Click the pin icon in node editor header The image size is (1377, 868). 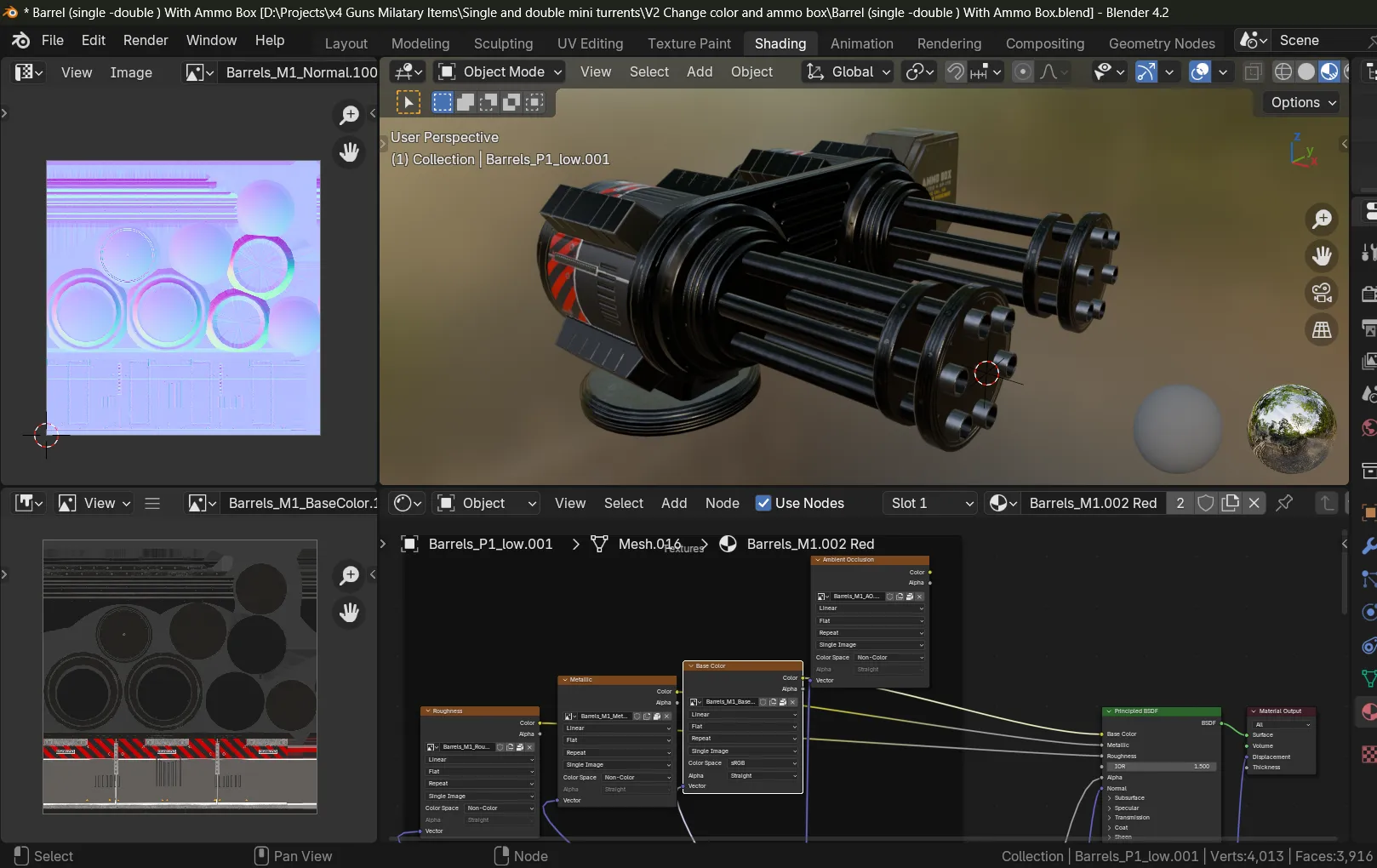coord(1284,503)
